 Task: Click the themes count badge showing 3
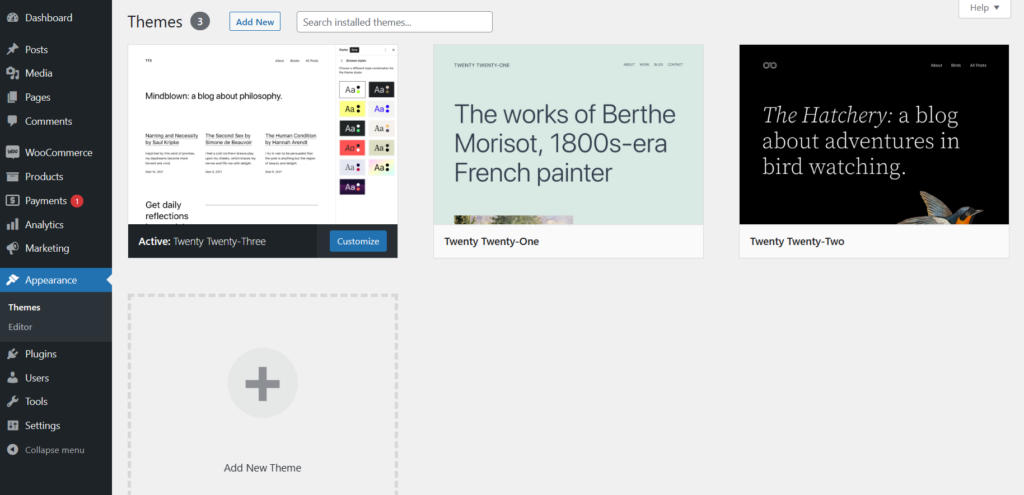click(200, 22)
